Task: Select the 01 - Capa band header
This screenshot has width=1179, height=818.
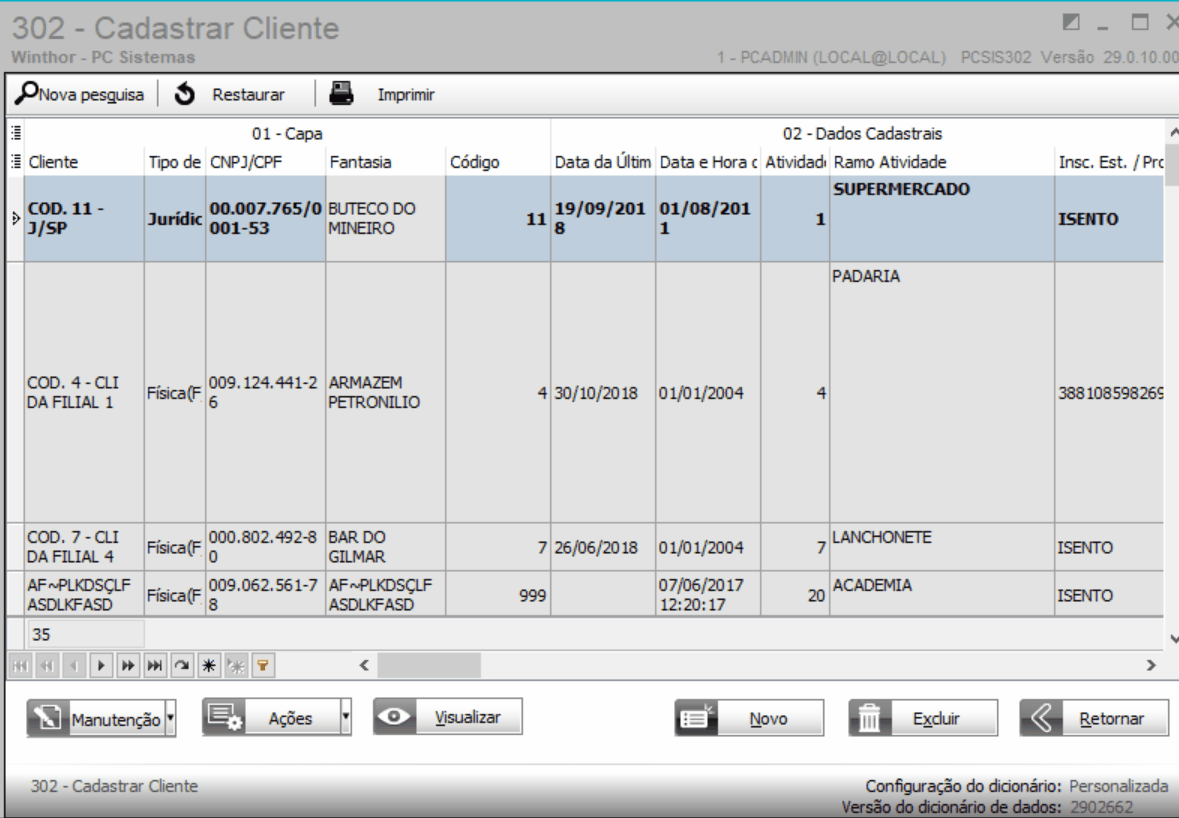Action: (x=287, y=134)
